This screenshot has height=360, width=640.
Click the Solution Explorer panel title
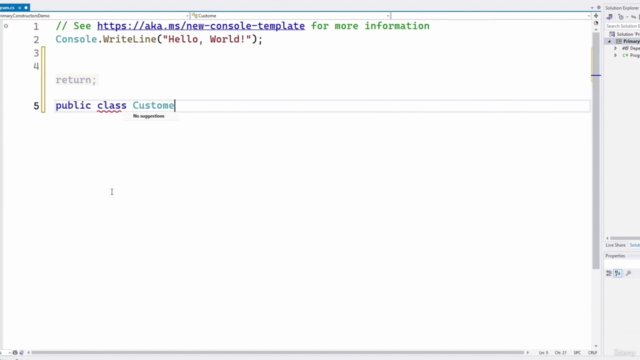tap(622, 8)
